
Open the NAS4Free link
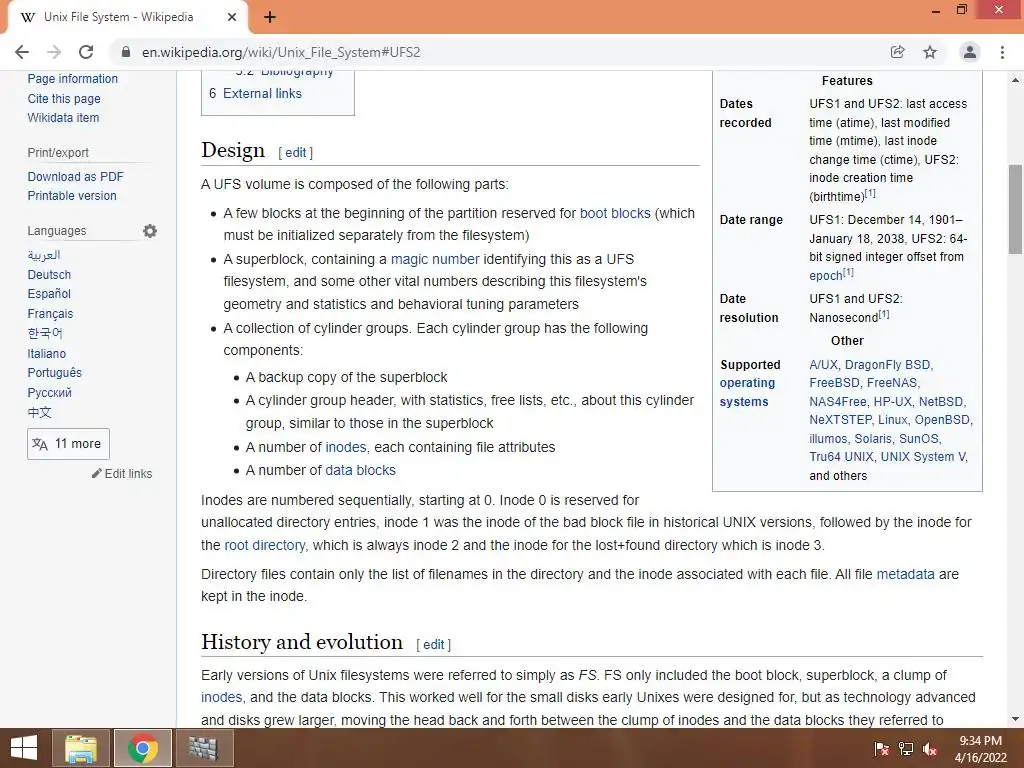[x=838, y=402]
